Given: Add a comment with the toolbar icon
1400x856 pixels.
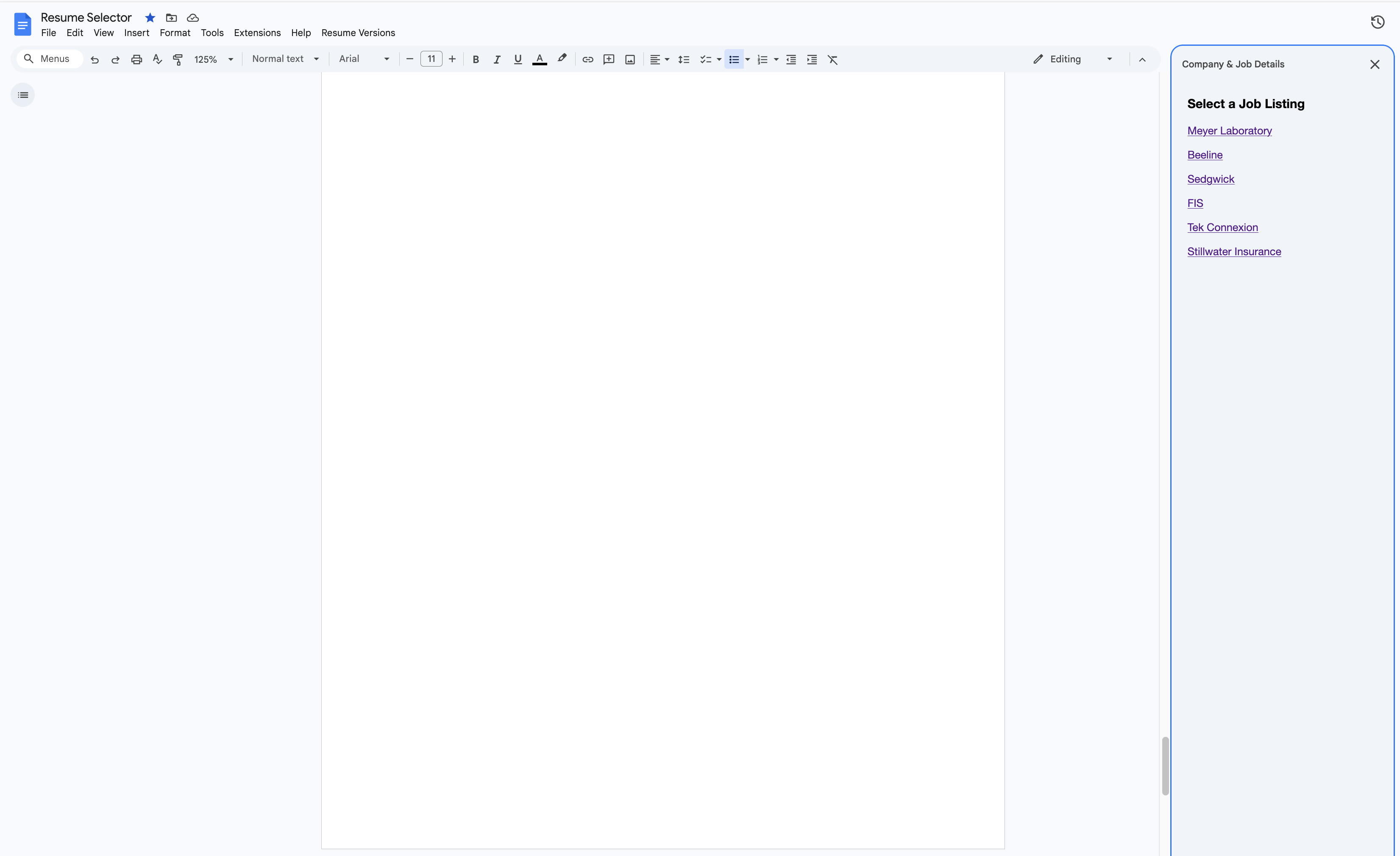Looking at the screenshot, I should [x=609, y=59].
